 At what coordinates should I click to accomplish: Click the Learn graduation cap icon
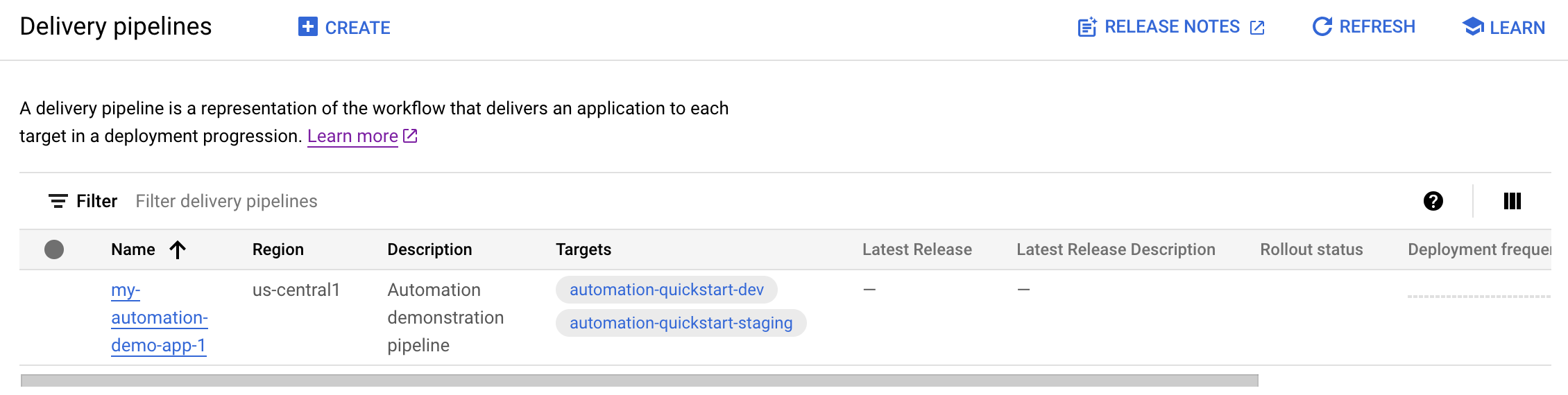pos(1472,27)
